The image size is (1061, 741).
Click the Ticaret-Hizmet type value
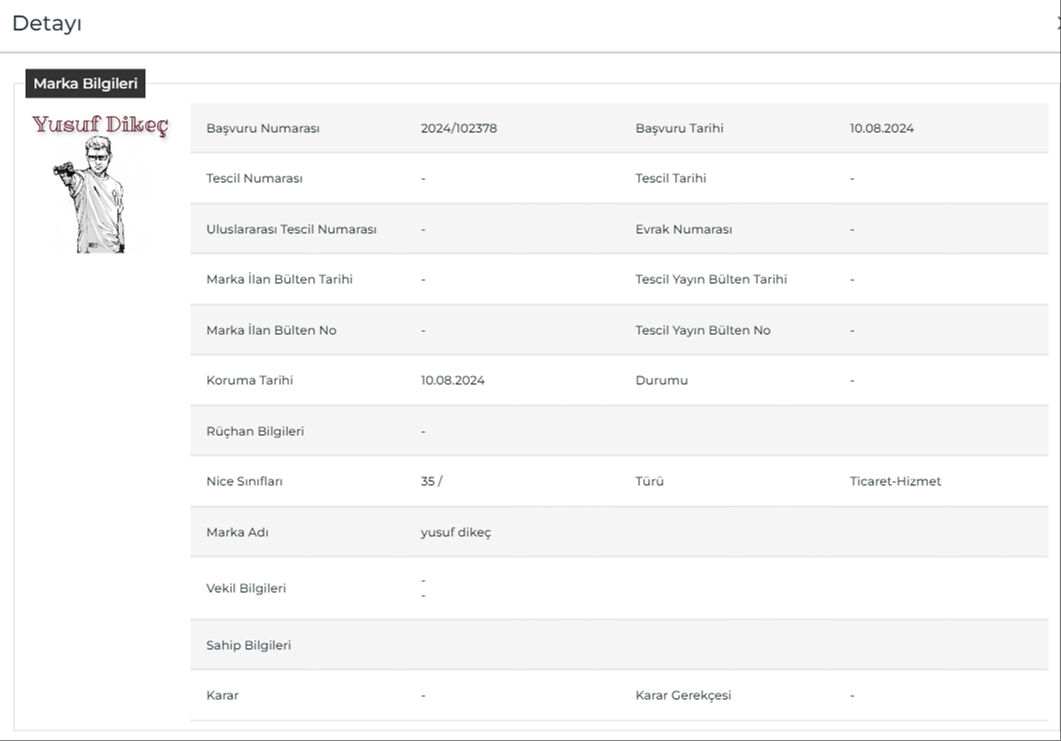(x=895, y=481)
